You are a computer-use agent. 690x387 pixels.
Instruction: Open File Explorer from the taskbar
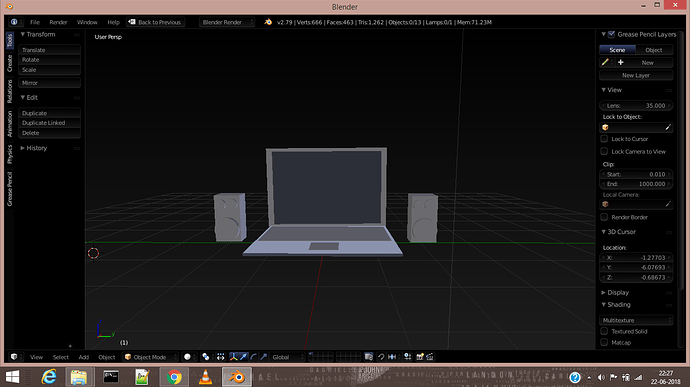coord(79,377)
